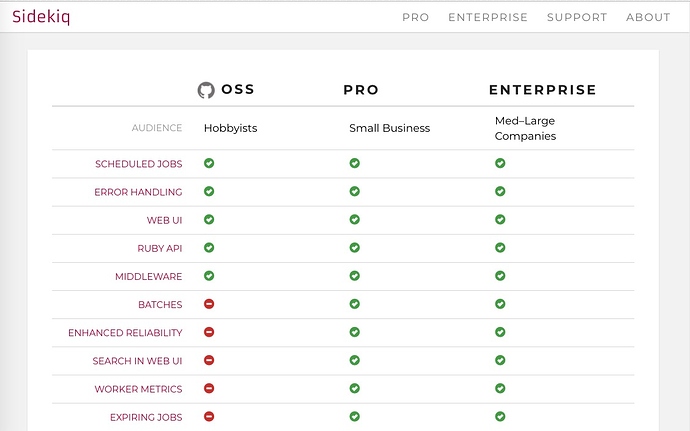The height and width of the screenshot is (431, 690).
Task: Click Enterprise green check for Ruby API
Action: click(500, 248)
